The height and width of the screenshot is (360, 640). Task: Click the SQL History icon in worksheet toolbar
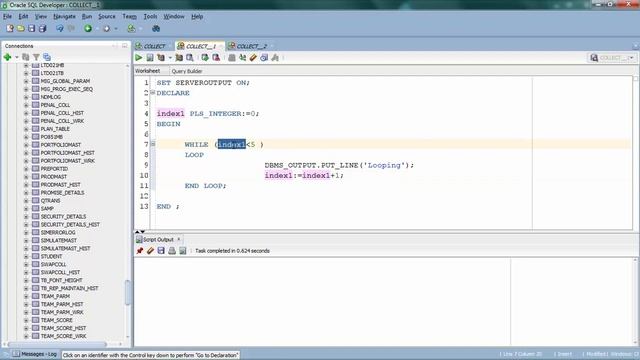click(264, 58)
